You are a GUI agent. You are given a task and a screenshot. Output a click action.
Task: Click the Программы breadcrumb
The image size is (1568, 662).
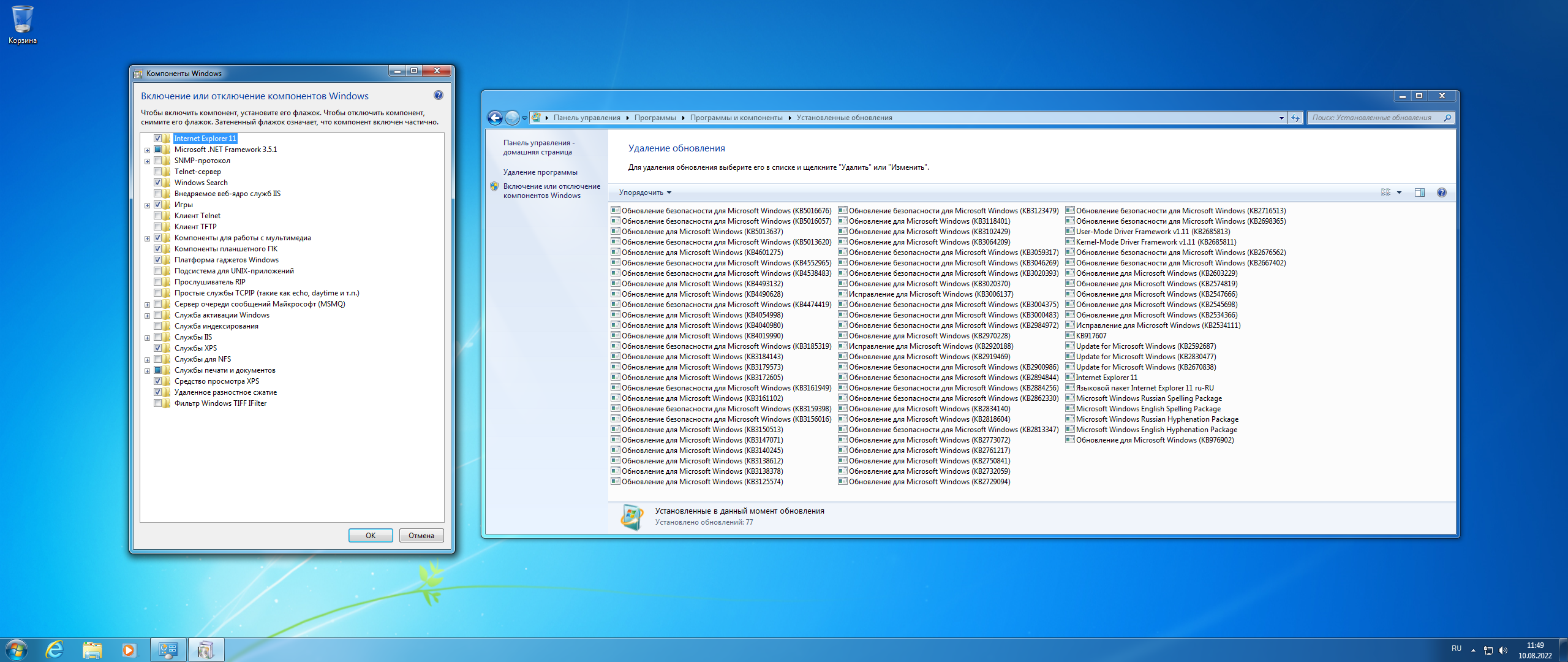655,118
